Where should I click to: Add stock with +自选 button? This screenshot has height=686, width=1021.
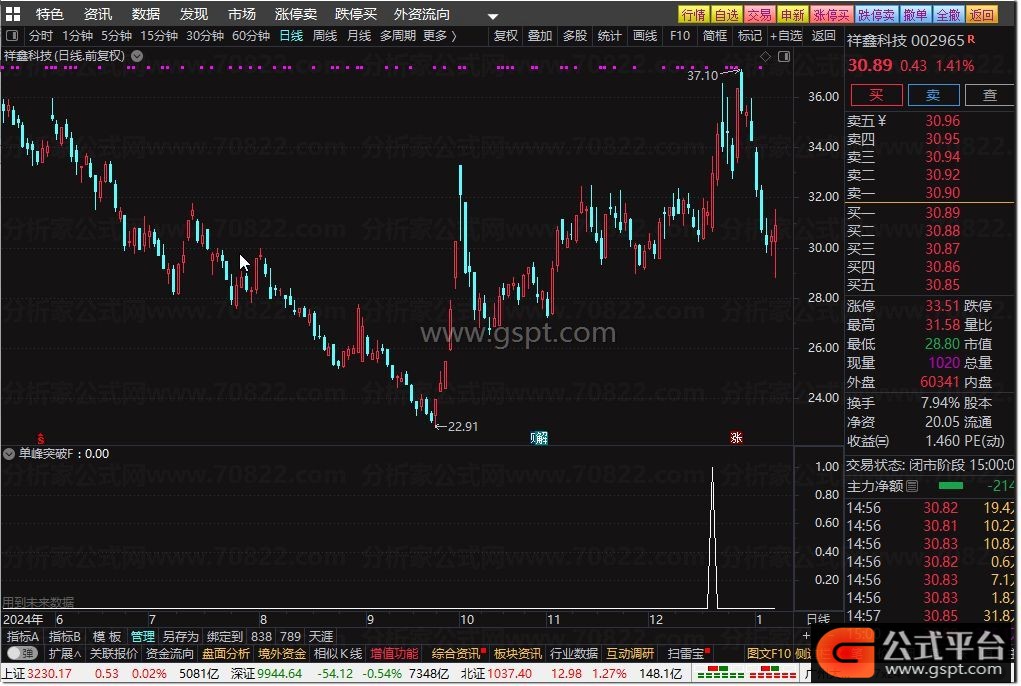tap(786, 35)
